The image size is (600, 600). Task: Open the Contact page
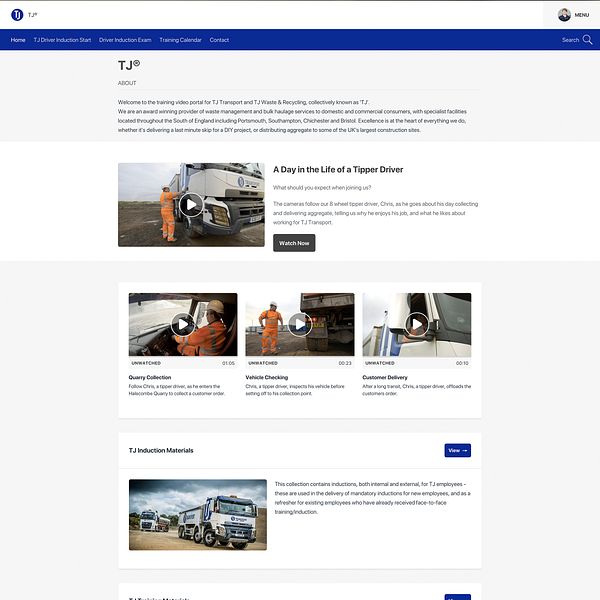tap(219, 40)
